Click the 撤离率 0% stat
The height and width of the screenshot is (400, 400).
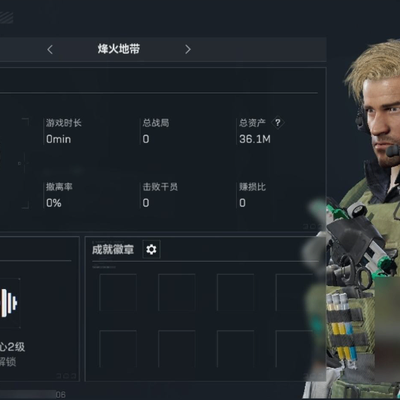click(59, 195)
